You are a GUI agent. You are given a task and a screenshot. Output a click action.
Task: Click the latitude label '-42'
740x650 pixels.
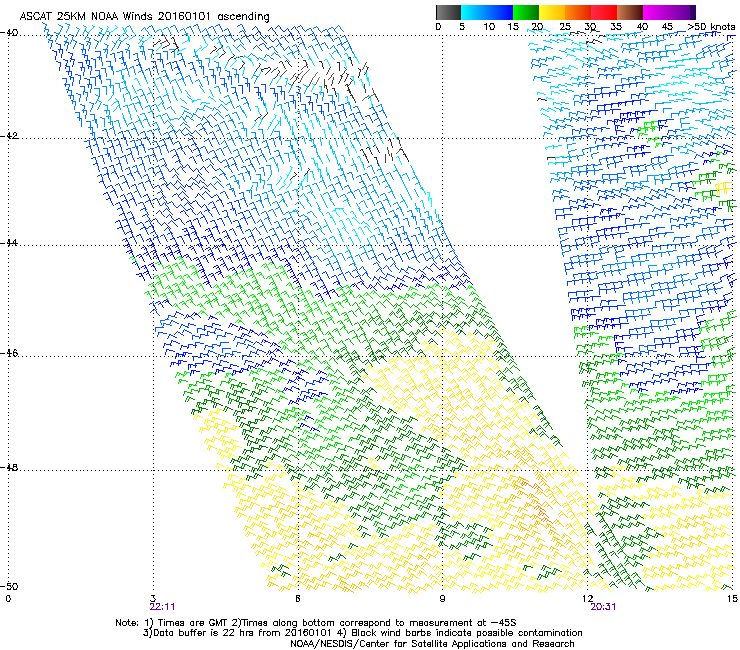click(x=9, y=136)
